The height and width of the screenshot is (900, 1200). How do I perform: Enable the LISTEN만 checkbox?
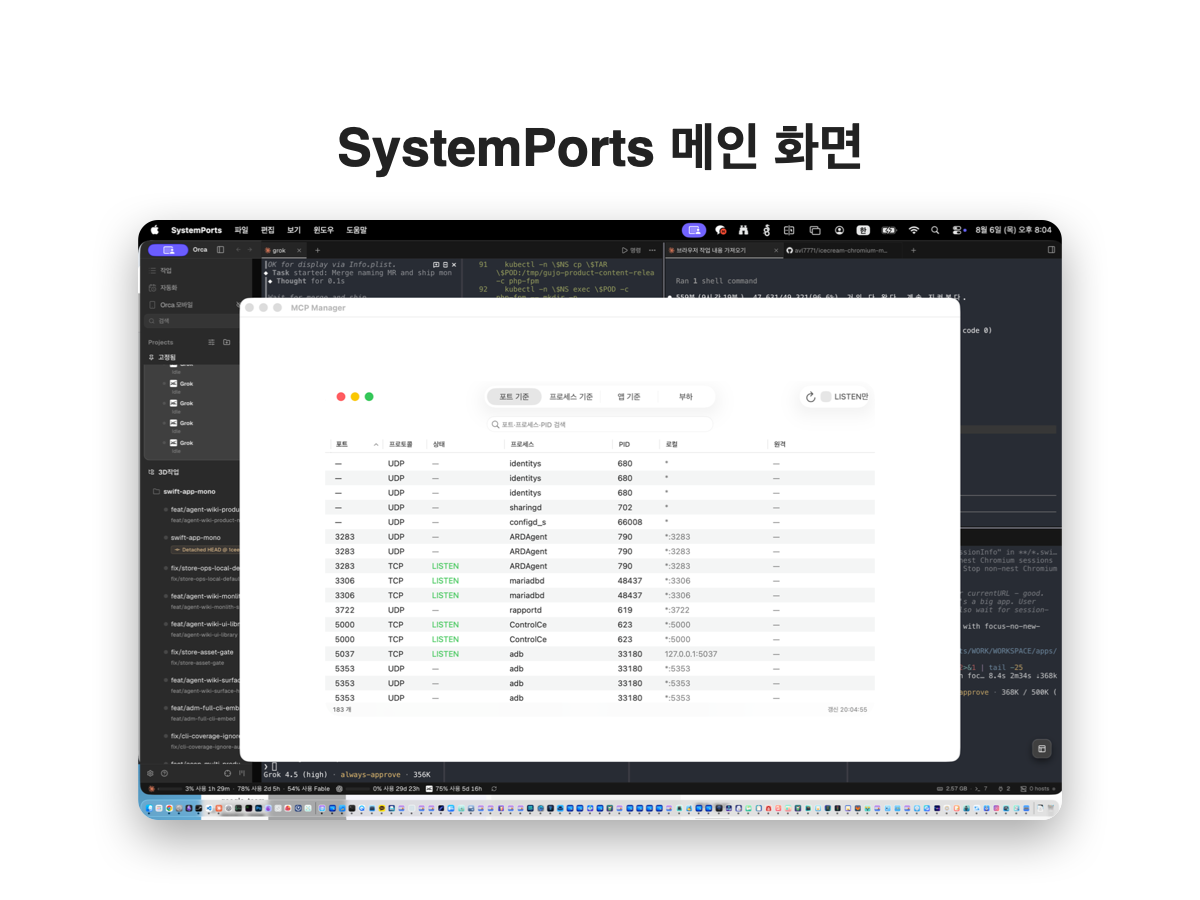pyautogui.click(x=826, y=397)
